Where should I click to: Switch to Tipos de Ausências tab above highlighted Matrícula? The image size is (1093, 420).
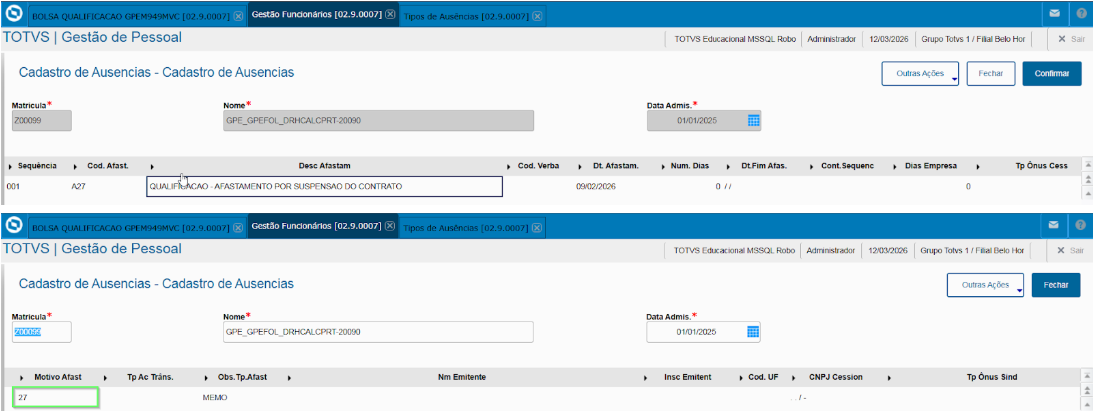(x=466, y=228)
